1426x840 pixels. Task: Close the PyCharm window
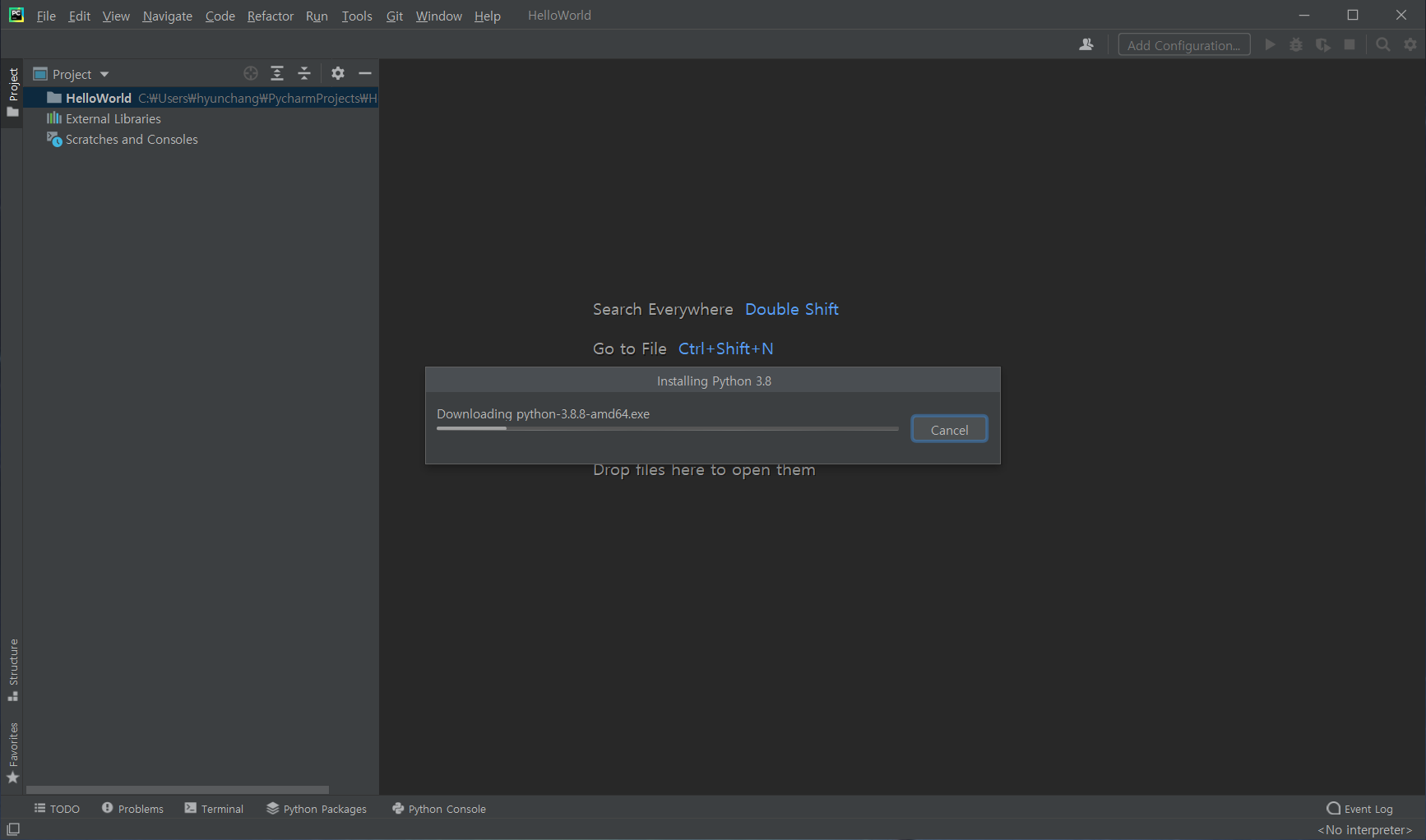pyautogui.click(x=1401, y=15)
